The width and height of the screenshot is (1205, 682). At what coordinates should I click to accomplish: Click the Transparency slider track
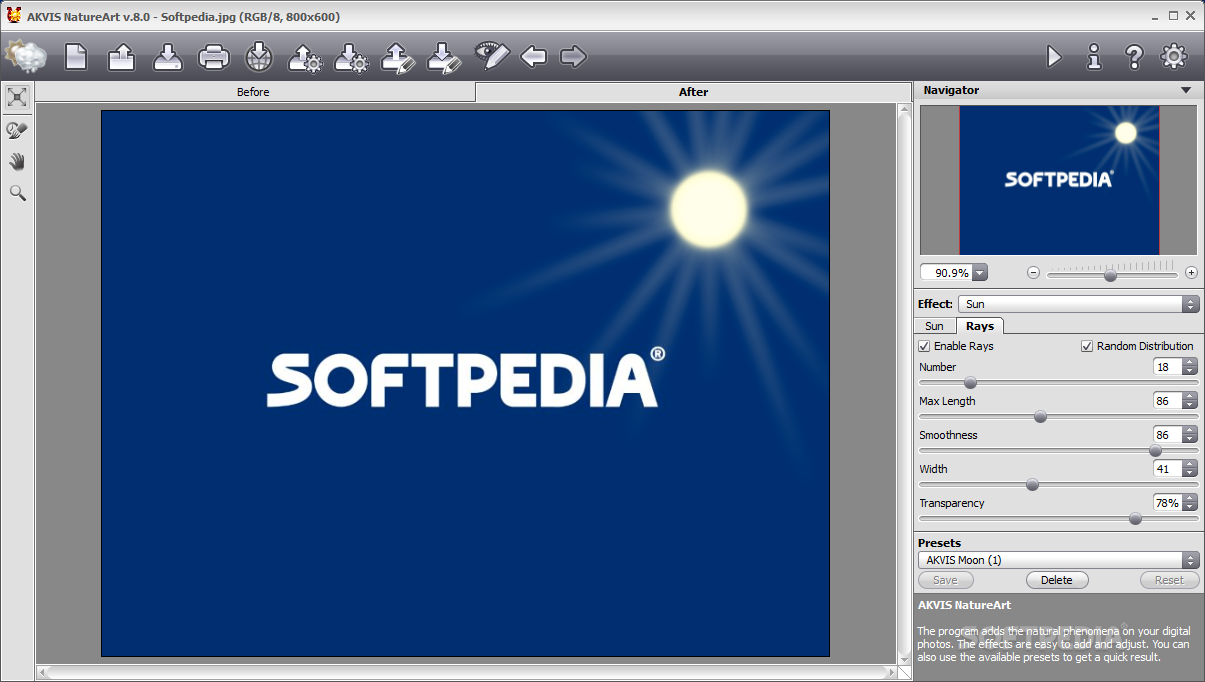coord(1058,518)
